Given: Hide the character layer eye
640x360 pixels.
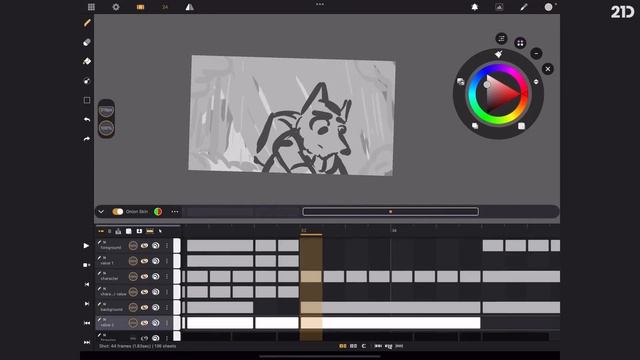Looking at the screenshot, I should coord(144,276).
